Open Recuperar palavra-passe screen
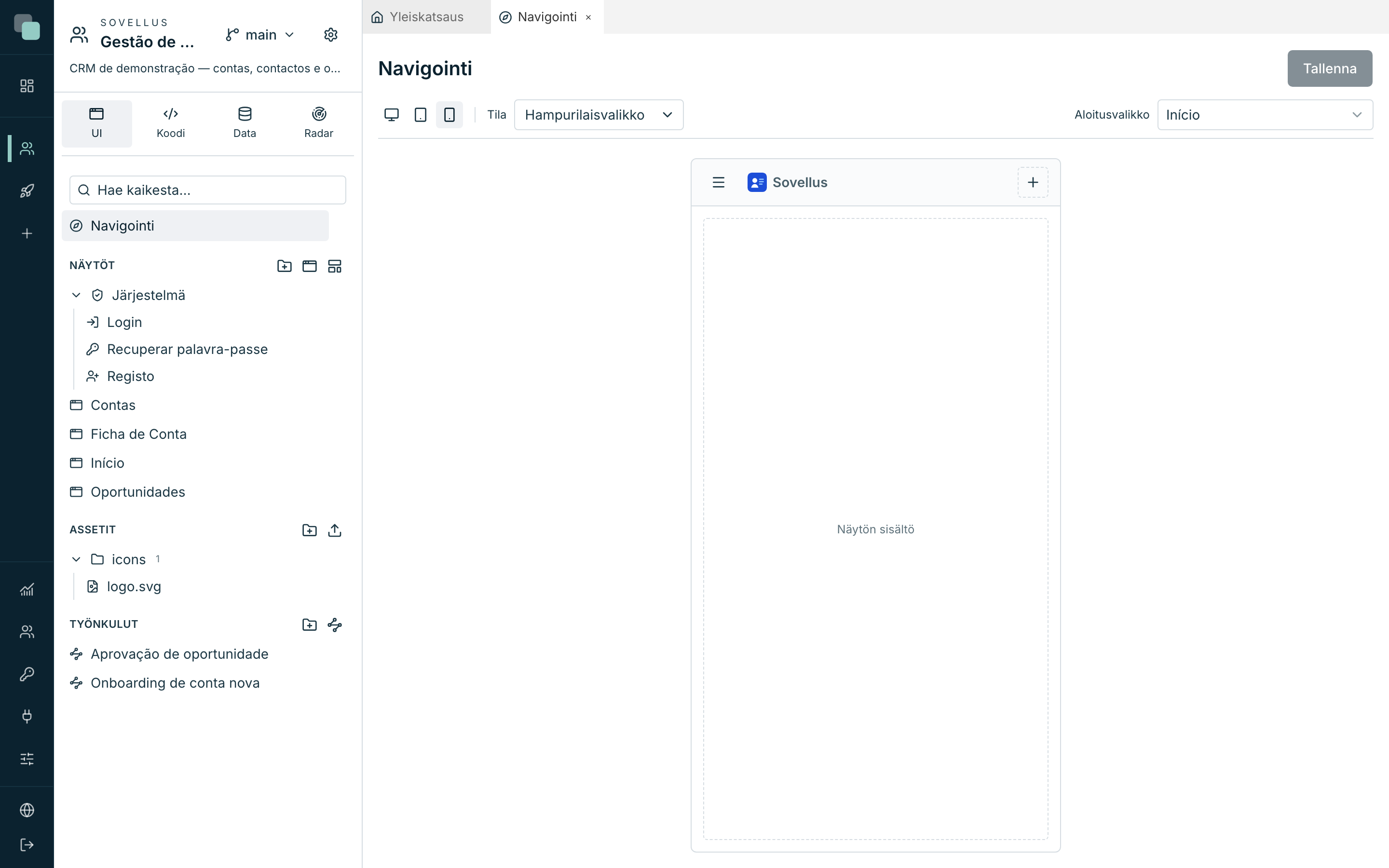This screenshot has width=1389, height=868. point(187,349)
